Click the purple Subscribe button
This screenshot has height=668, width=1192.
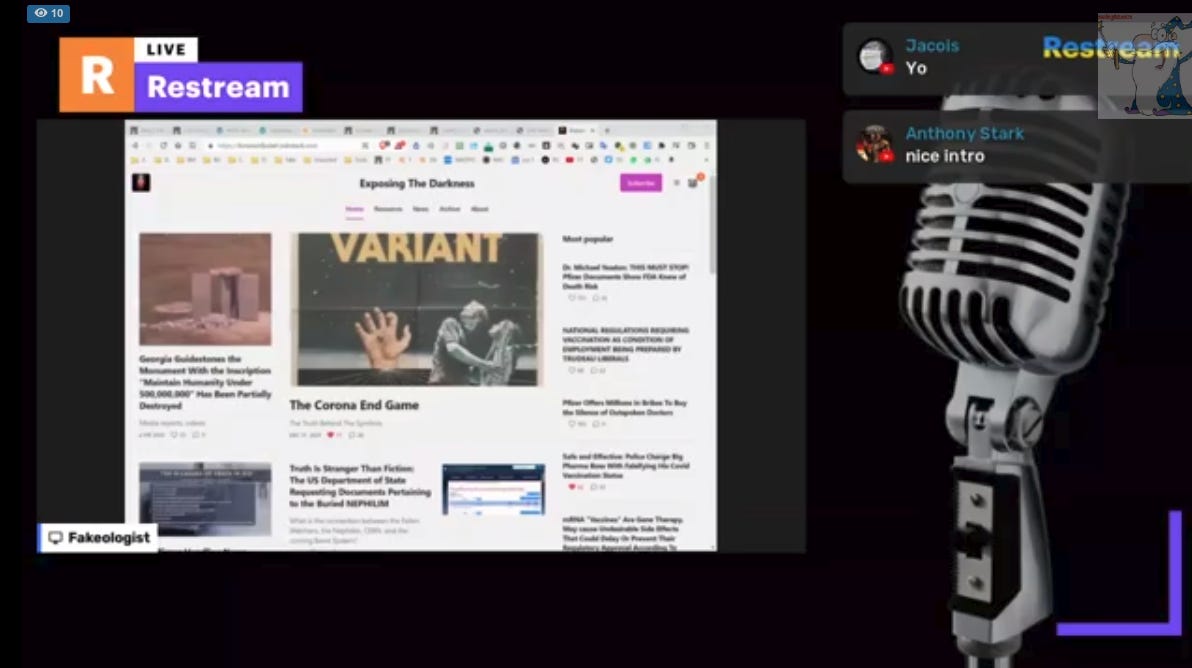tap(641, 182)
